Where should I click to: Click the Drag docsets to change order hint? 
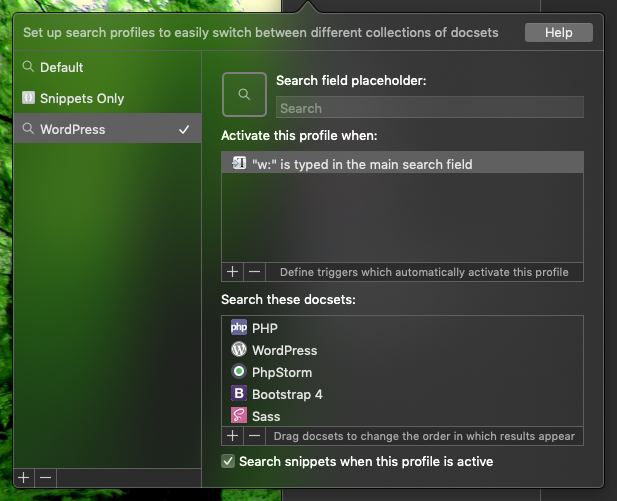pyautogui.click(x=424, y=436)
